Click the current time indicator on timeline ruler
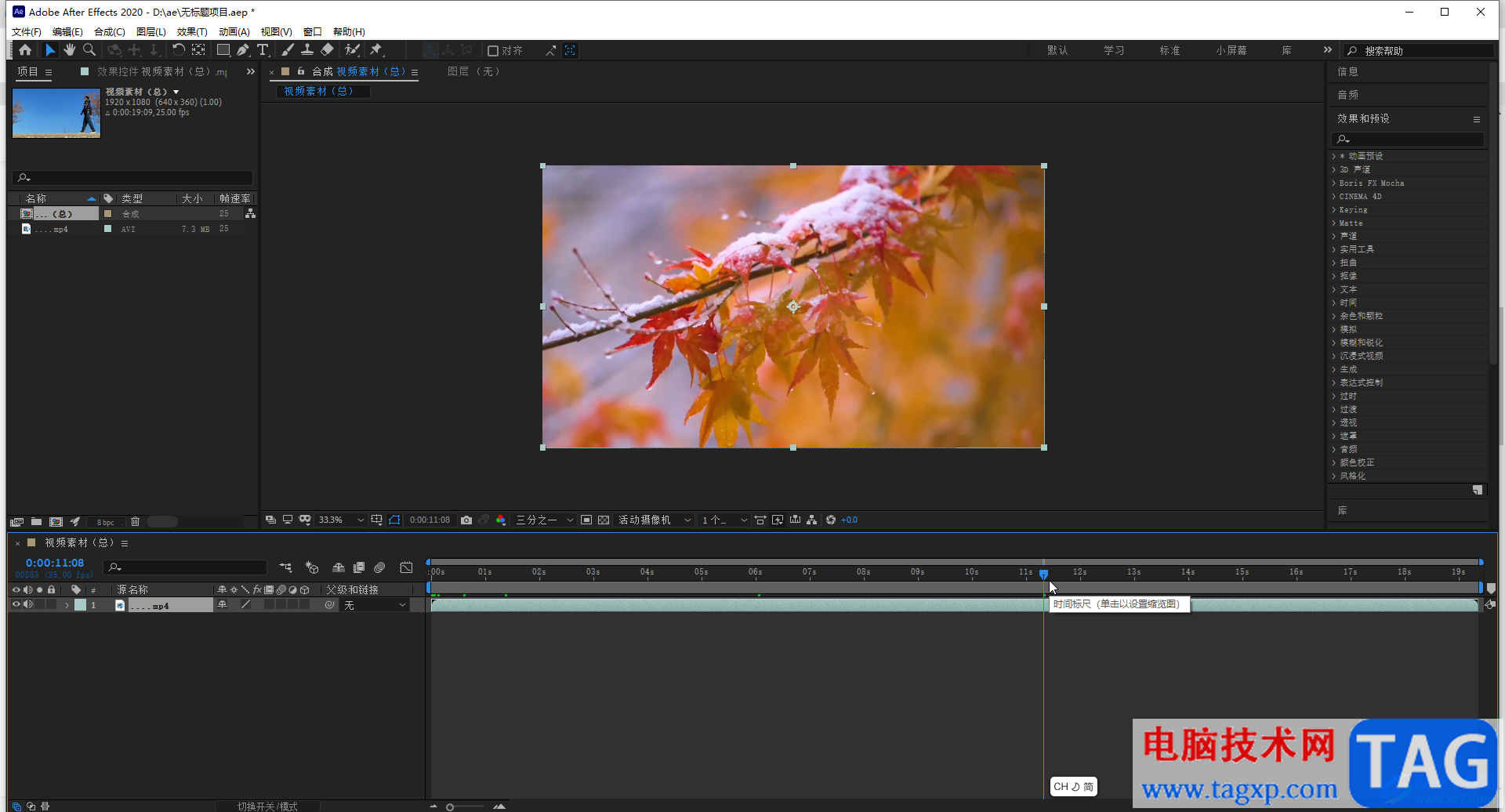The height and width of the screenshot is (812, 1505). [1043, 574]
